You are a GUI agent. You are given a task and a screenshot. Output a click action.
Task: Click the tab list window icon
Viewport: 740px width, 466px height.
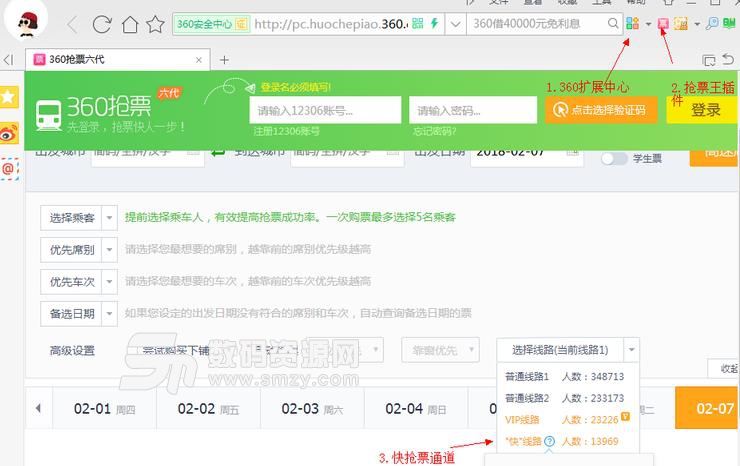pyautogui.click(x=709, y=60)
